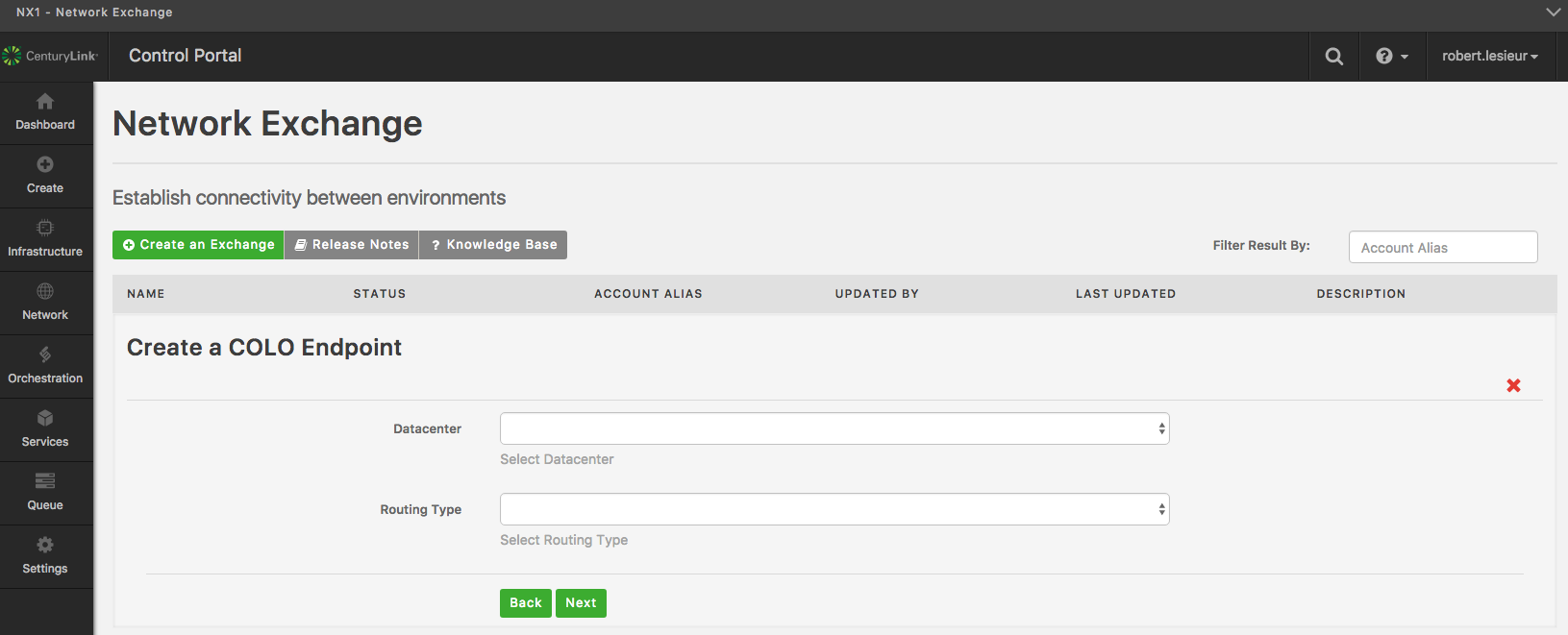
Task: Focus the Account Alias filter field
Action: coord(1442,248)
